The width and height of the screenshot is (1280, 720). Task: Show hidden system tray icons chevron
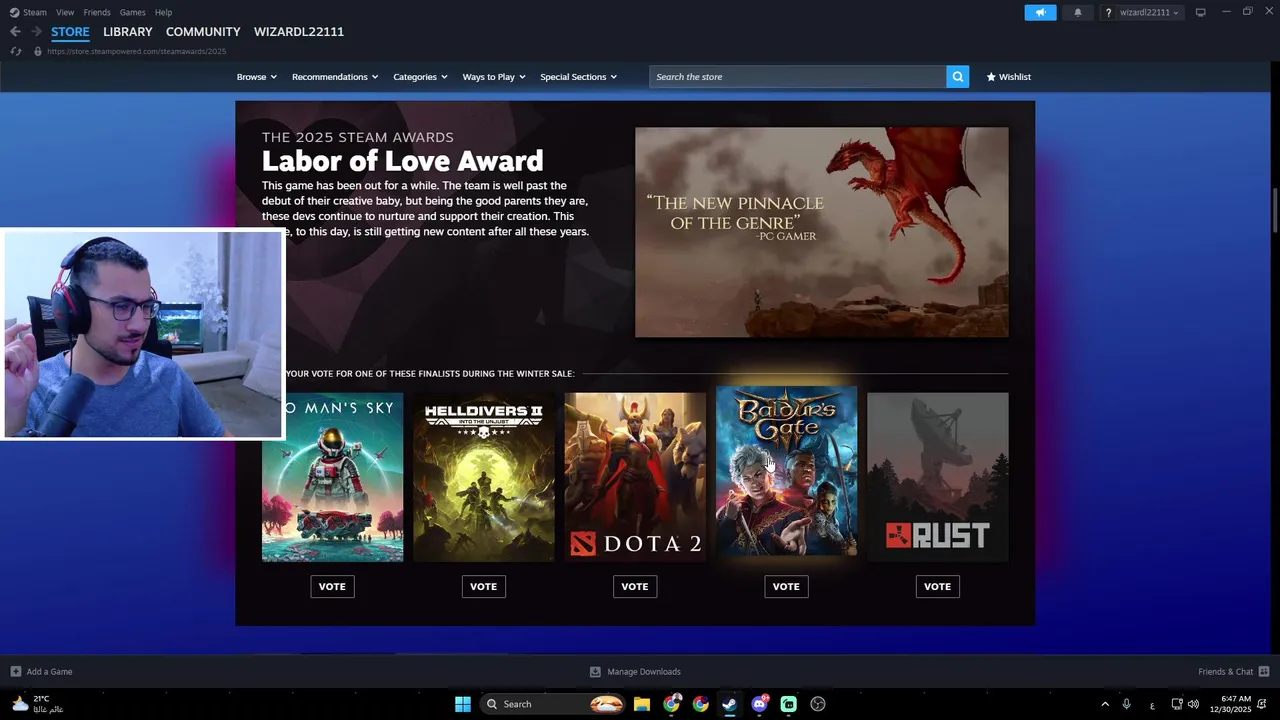click(1105, 704)
